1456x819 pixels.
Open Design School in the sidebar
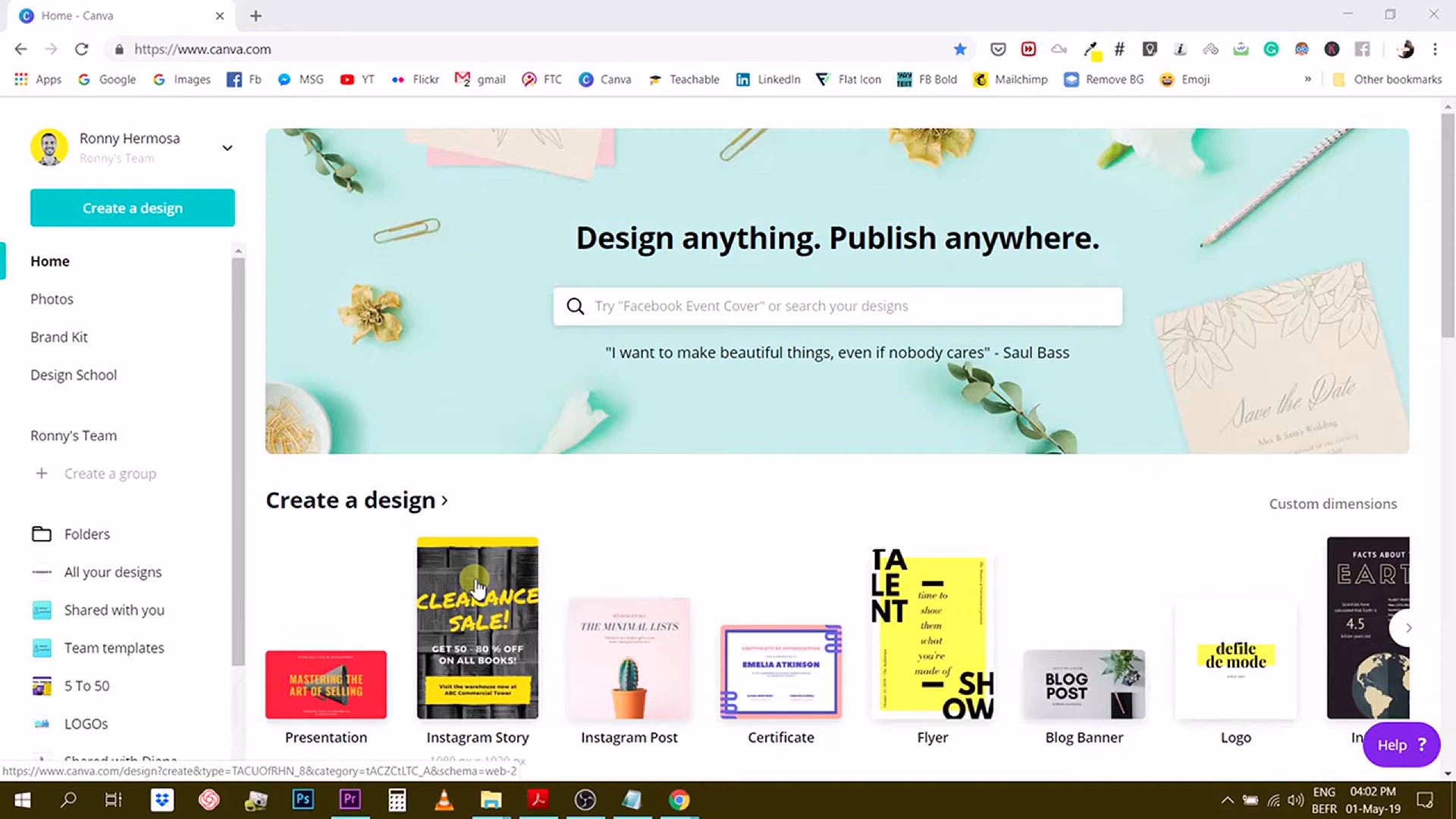point(74,375)
